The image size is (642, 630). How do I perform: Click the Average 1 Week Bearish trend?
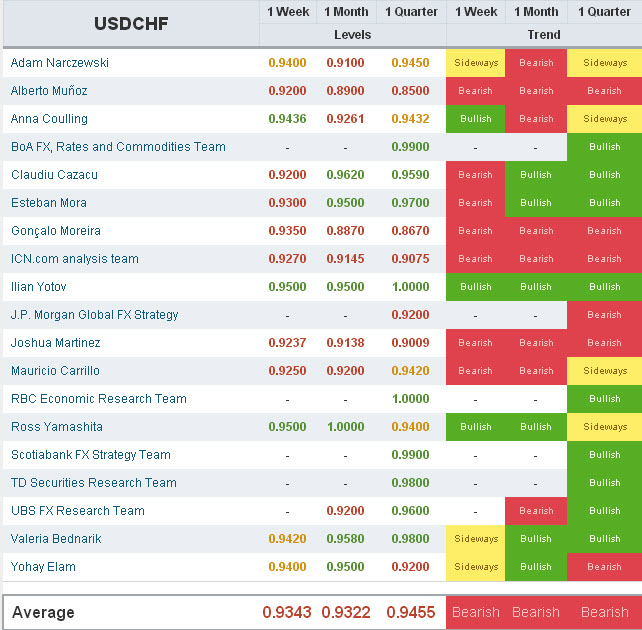click(476, 612)
